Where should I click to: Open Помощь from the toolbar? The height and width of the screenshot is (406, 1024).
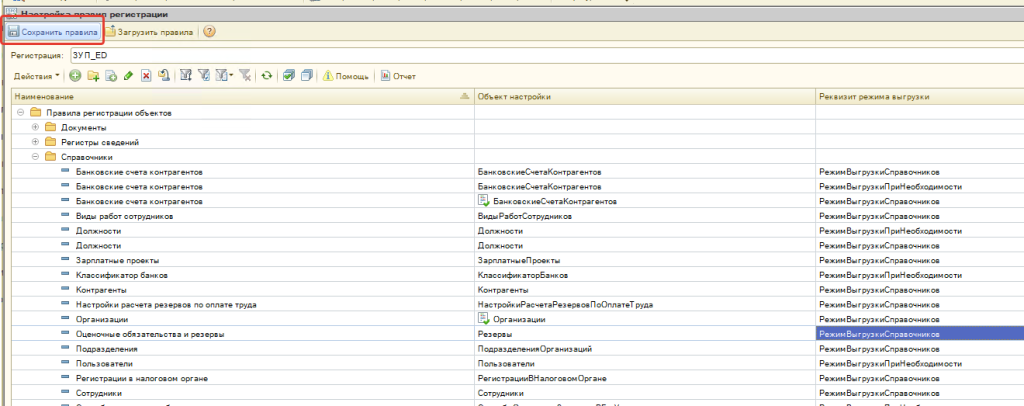click(x=345, y=76)
